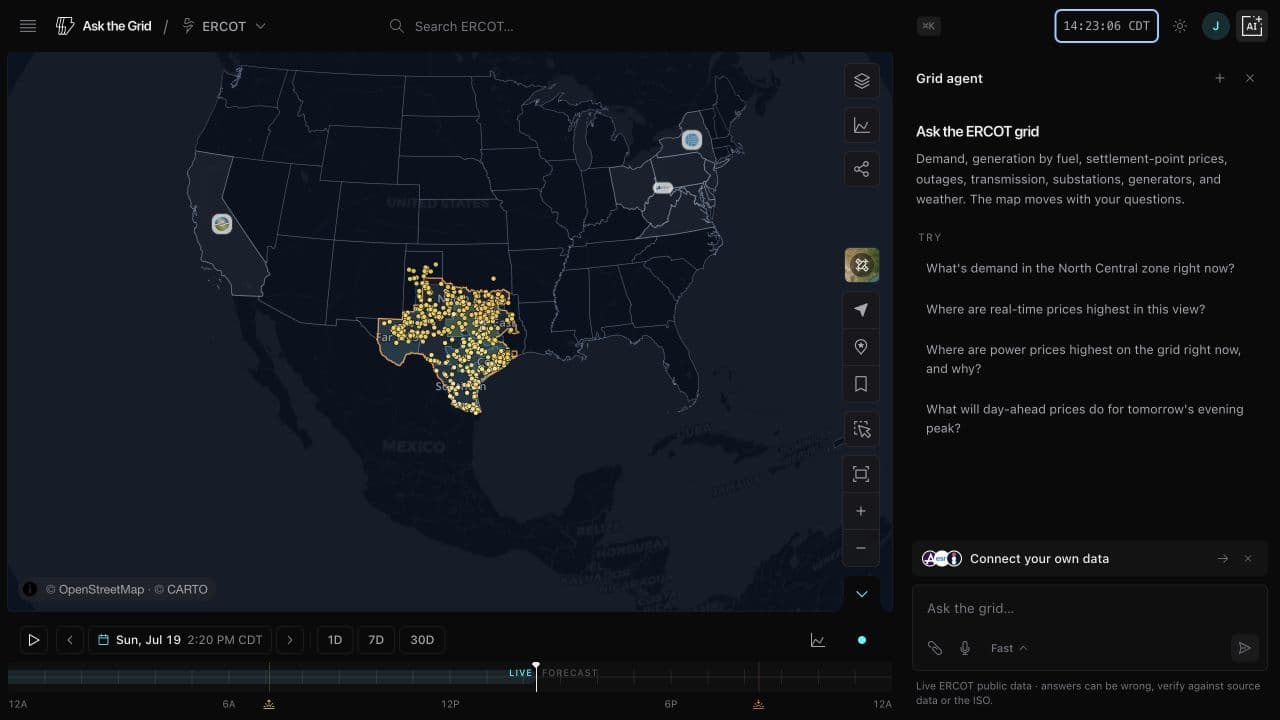Click the bookmark icon on the map toolbar

(x=861, y=384)
